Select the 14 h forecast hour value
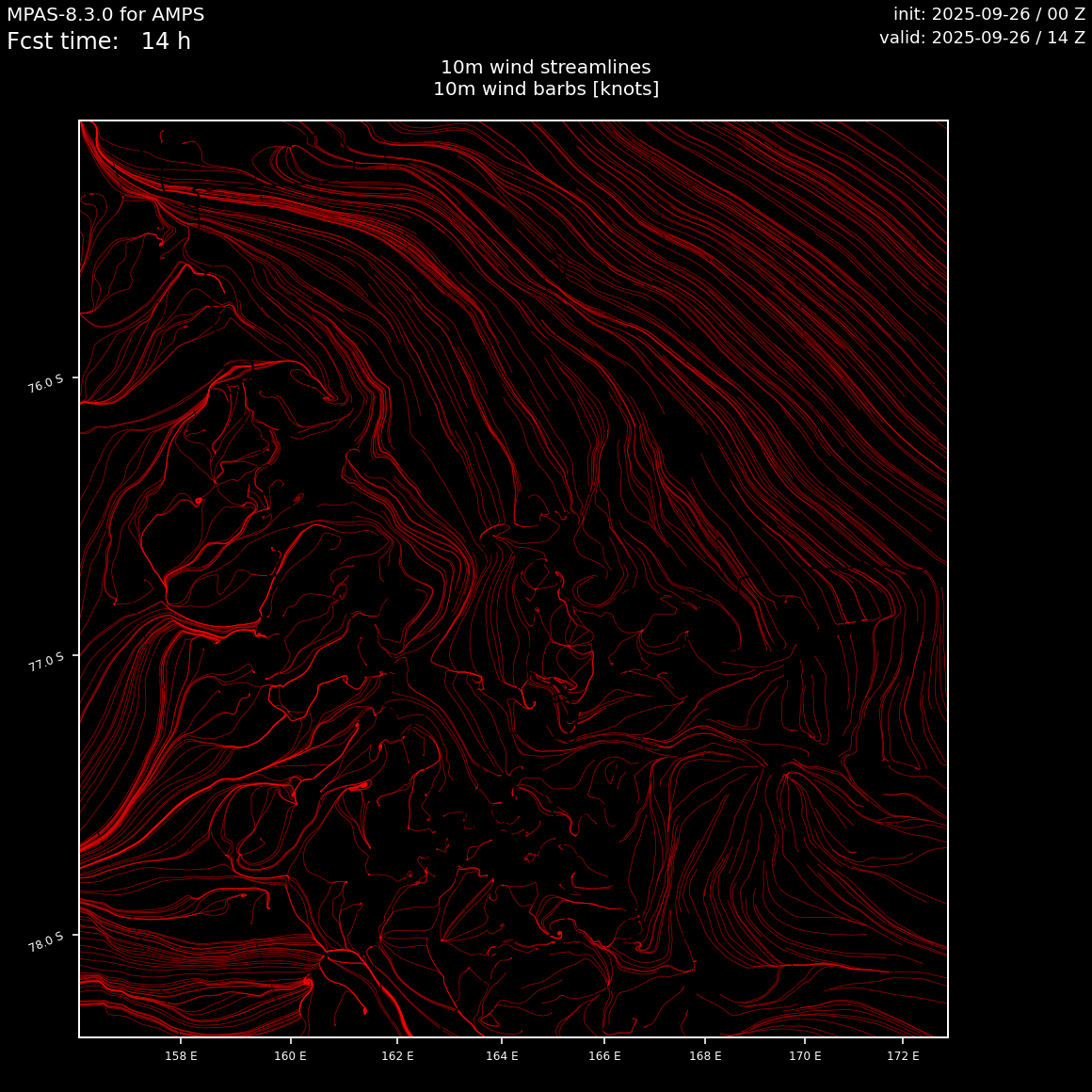1092x1092 pixels. coord(166,42)
